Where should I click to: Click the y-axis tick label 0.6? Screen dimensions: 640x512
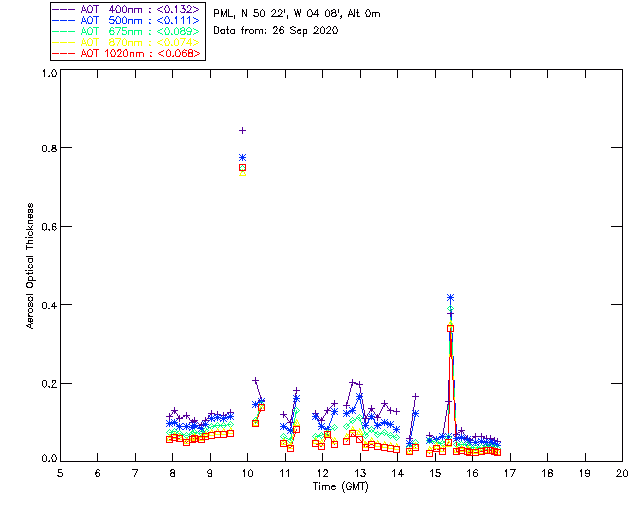(49, 227)
